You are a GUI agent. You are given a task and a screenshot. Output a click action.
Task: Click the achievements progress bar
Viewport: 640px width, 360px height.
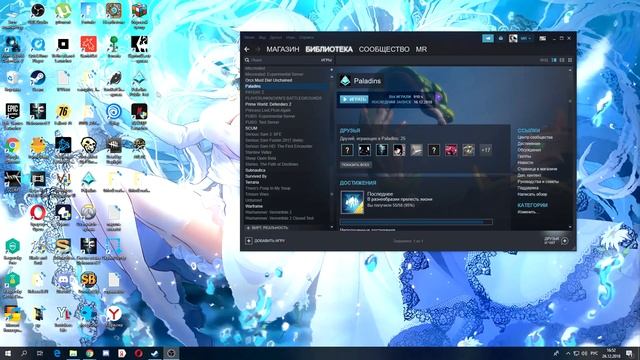(x=416, y=222)
